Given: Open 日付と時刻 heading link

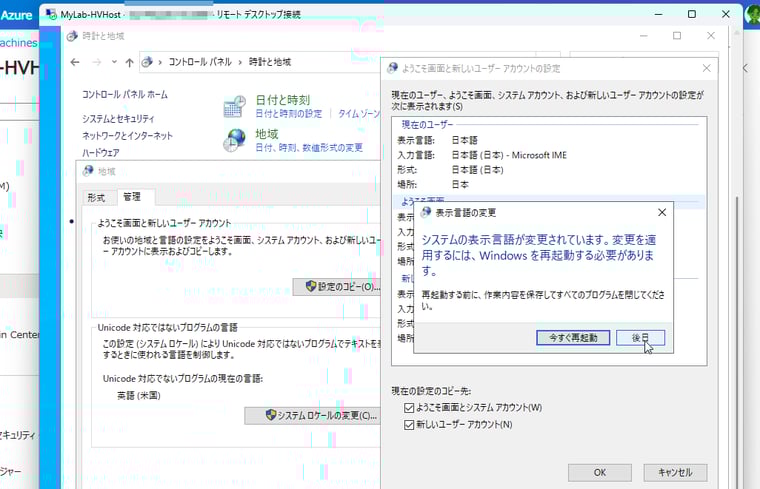Looking at the screenshot, I should click(283, 100).
